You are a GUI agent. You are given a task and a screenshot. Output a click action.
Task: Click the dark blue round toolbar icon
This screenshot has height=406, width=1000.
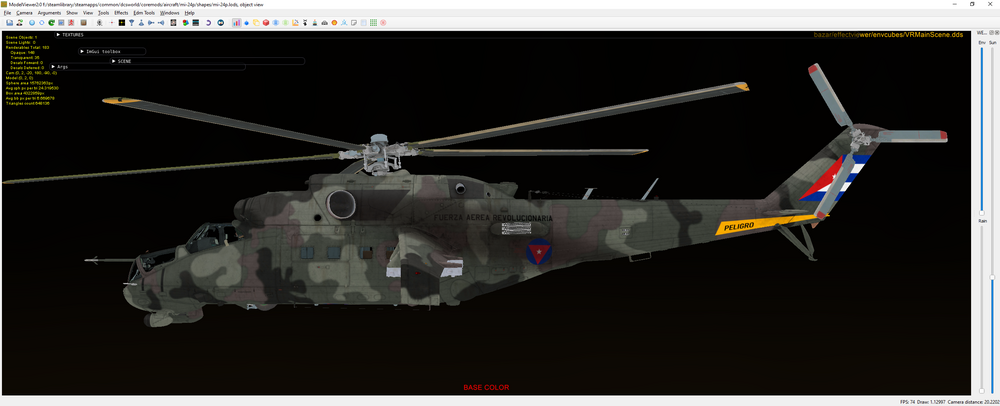tap(221, 22)
